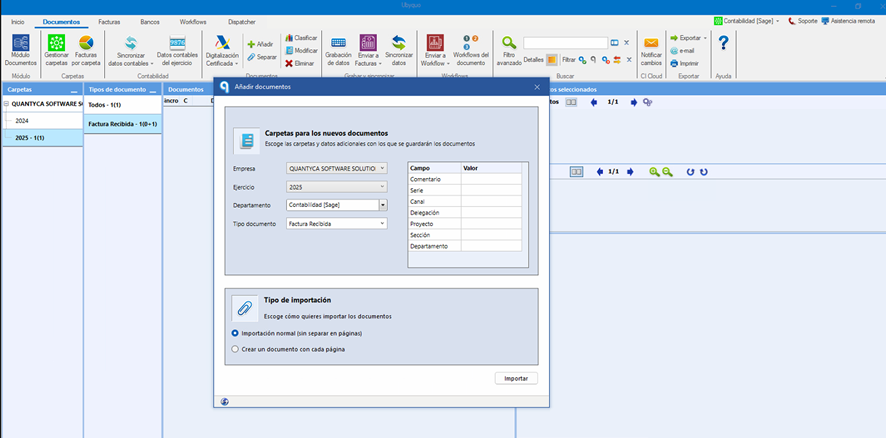The height and width of the screenshot is (438, 886).
Task: Zoom in on document preview
Action: (x=654, y=172)
